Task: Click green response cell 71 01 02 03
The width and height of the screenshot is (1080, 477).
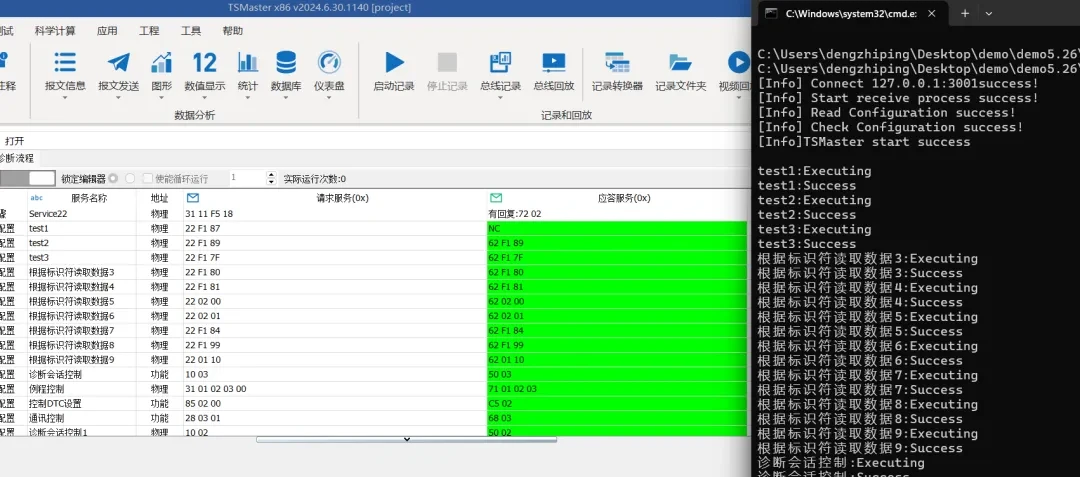Action: (616, 389)
